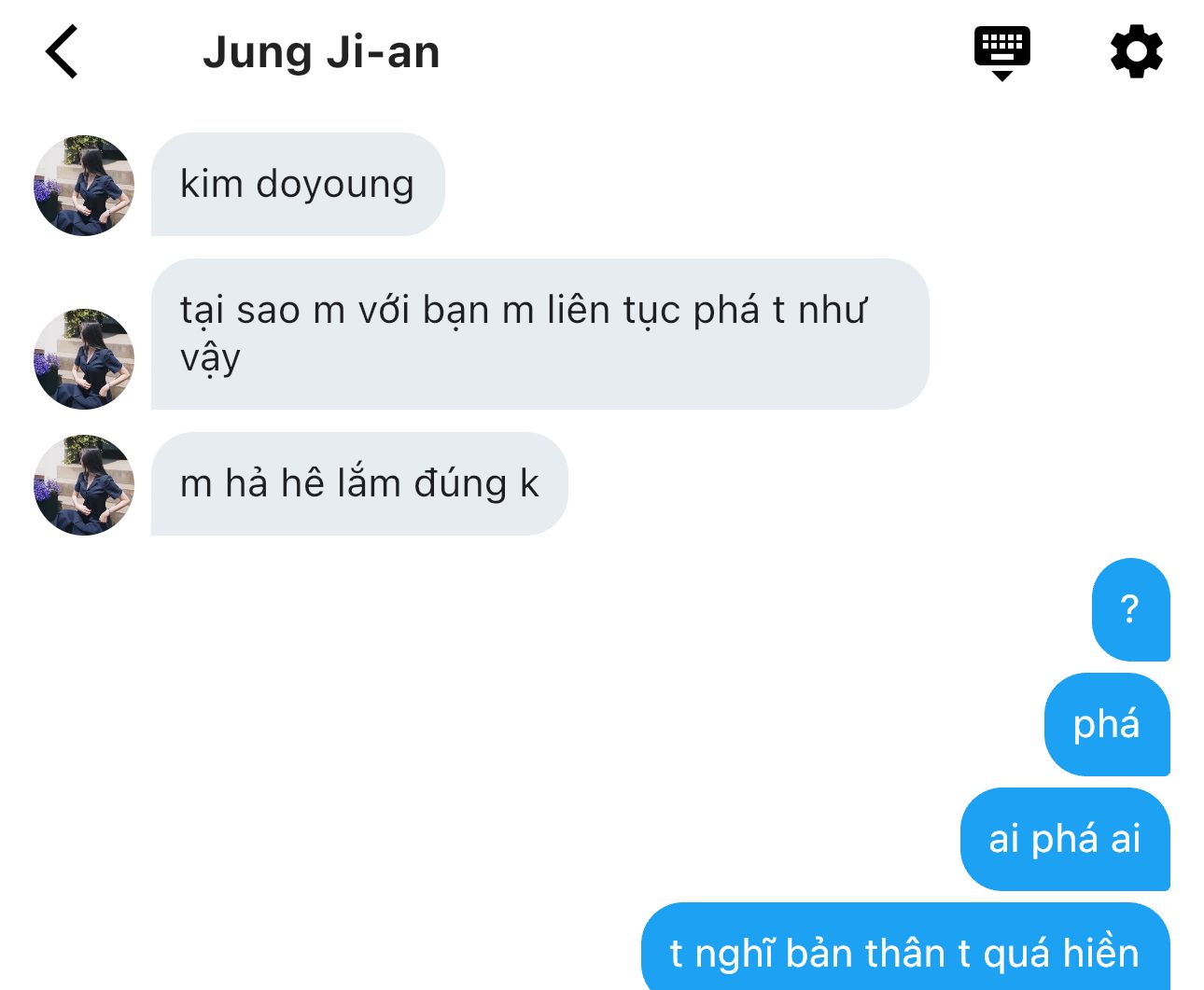
Task: Open avatar beside 'kim doyoung' message
Action: tap(84, 185)
